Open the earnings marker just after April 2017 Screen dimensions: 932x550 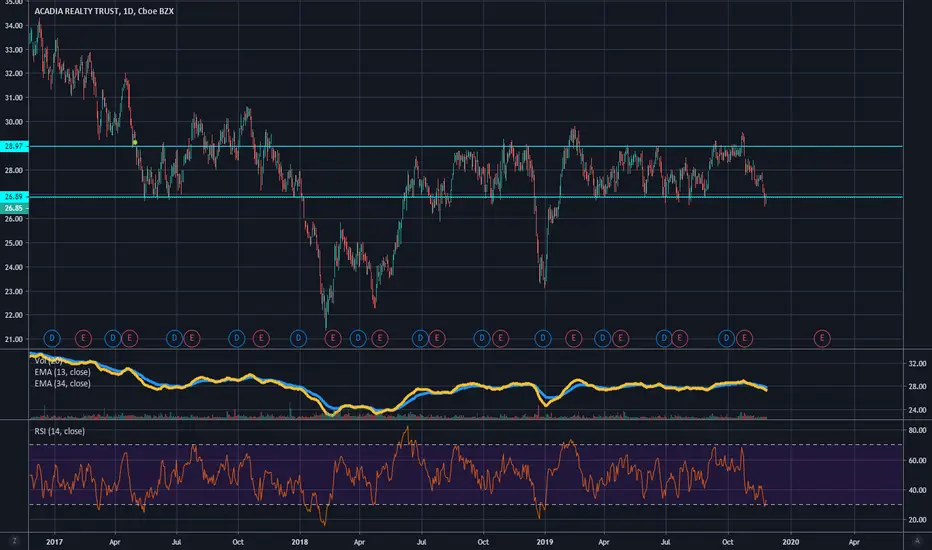(x=130, y=338)
